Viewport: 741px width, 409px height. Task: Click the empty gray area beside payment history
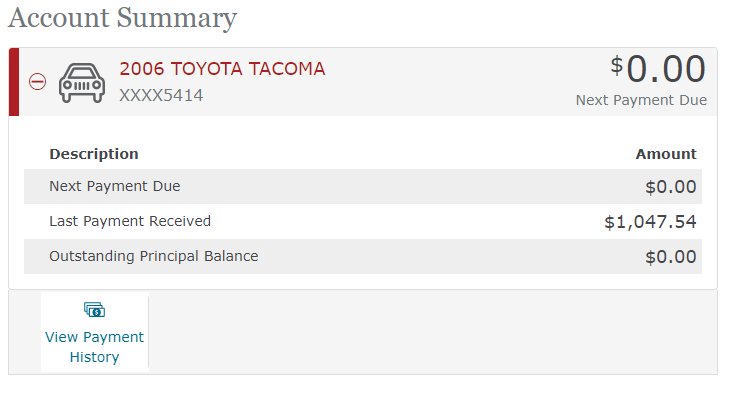[432, 332]
